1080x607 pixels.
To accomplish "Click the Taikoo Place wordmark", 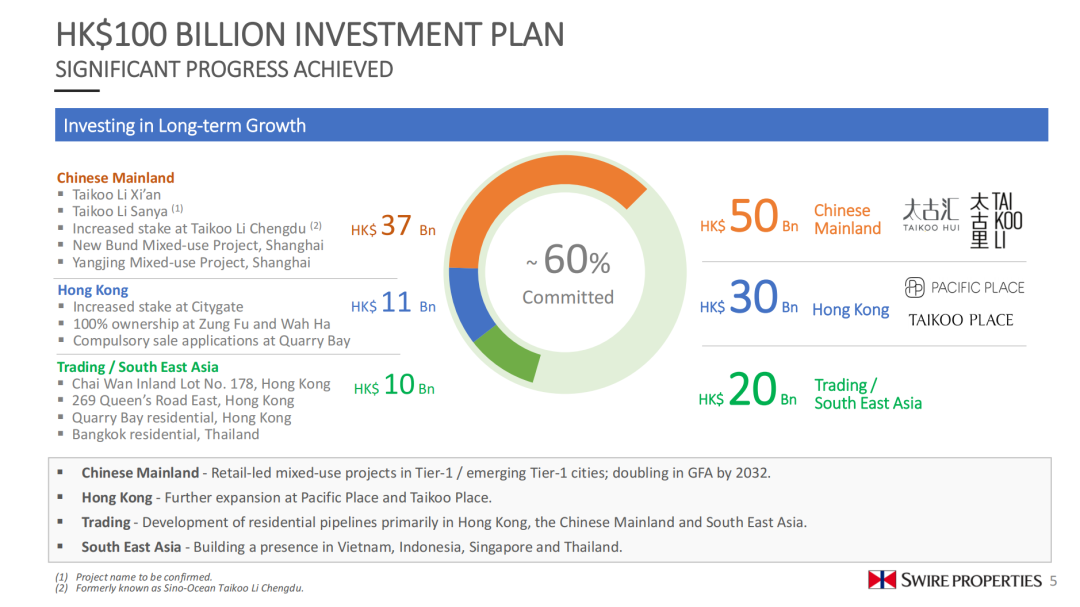I will [960, 320].
